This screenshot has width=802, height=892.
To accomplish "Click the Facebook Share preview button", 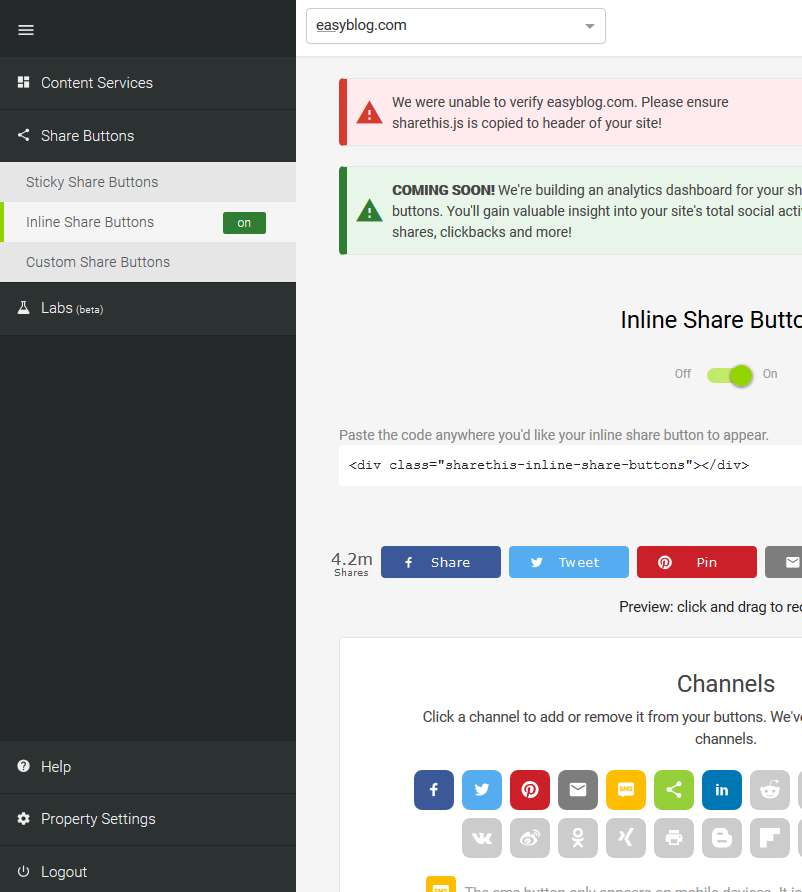I will click(441, 562).
